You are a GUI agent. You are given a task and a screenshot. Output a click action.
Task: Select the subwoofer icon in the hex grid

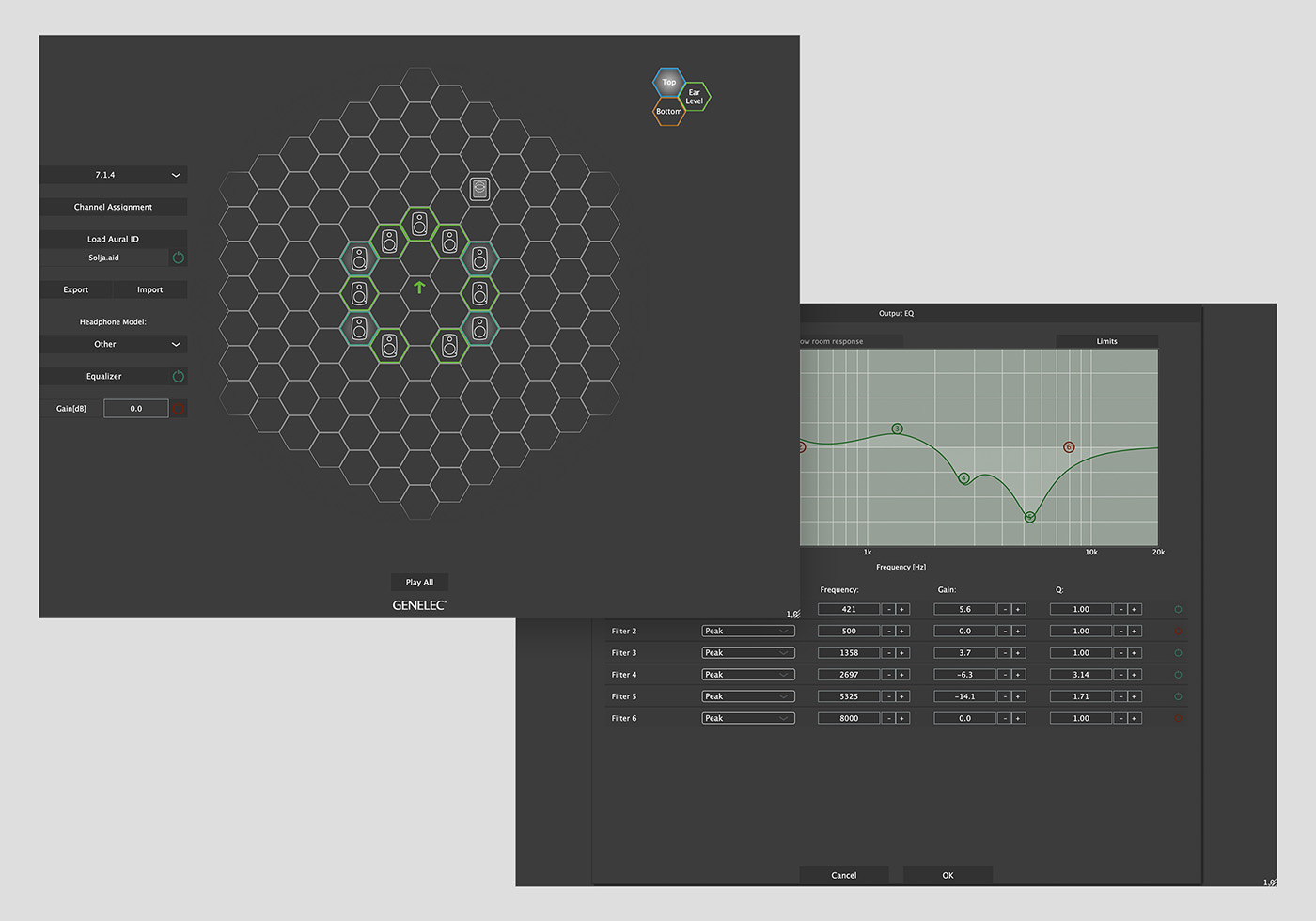tap(479, 189)
